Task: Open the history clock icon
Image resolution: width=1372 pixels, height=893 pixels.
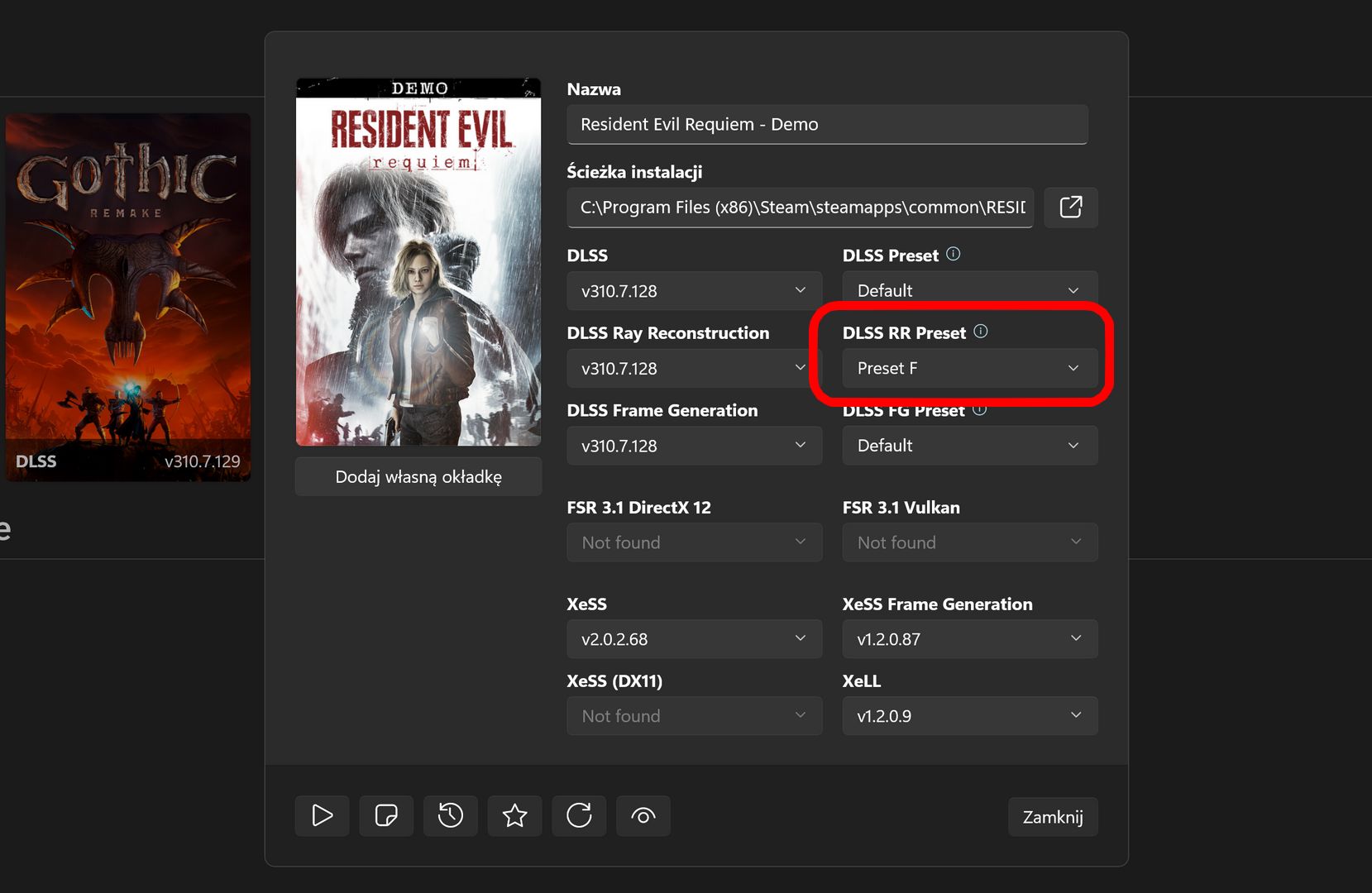Action: point(451,816)
